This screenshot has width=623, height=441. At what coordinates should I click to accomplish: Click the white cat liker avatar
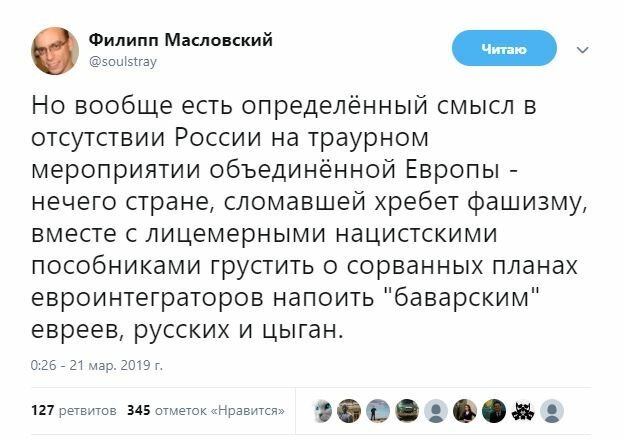[321, 410]
